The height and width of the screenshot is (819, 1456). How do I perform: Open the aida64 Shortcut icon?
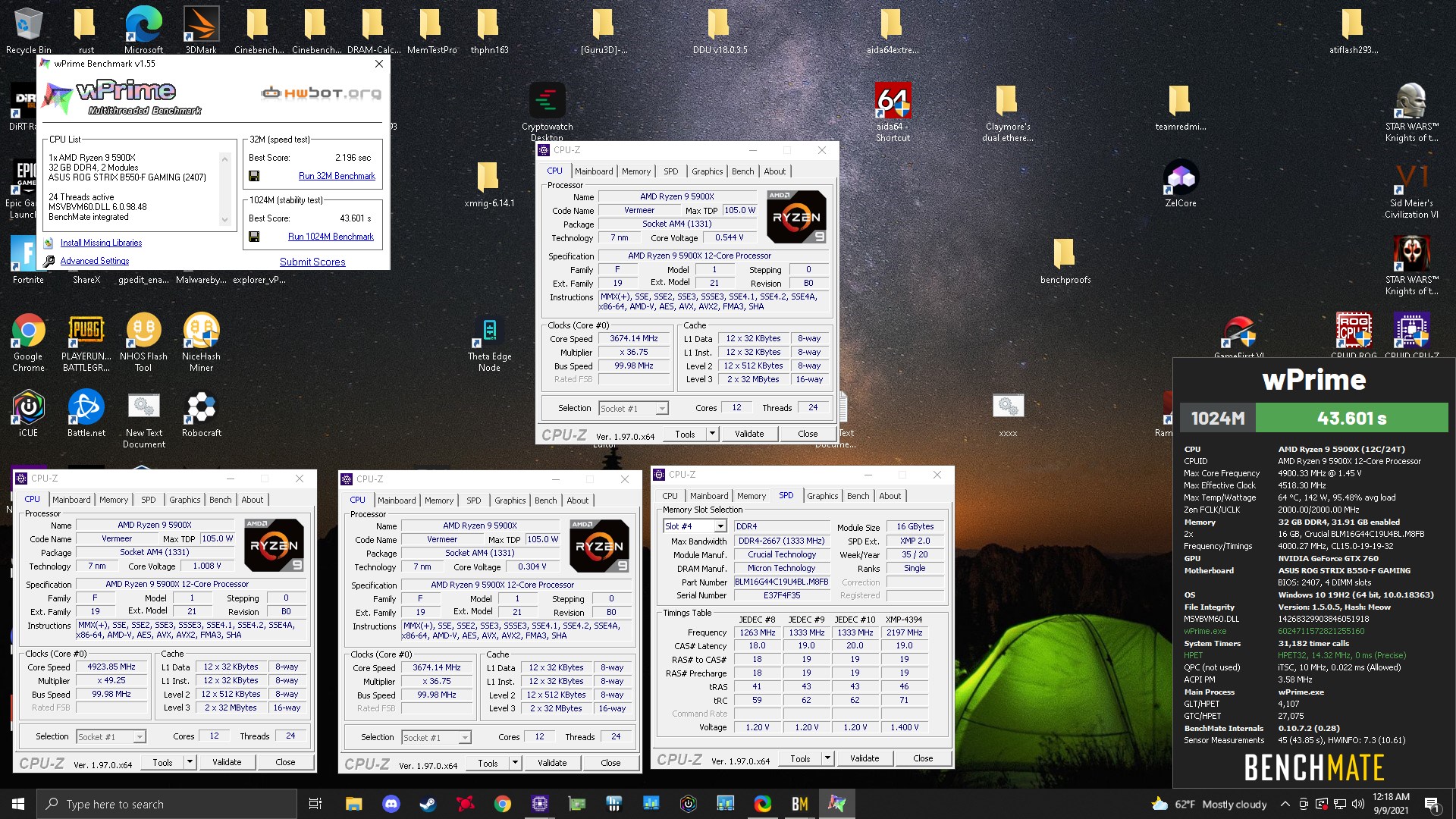893,111
